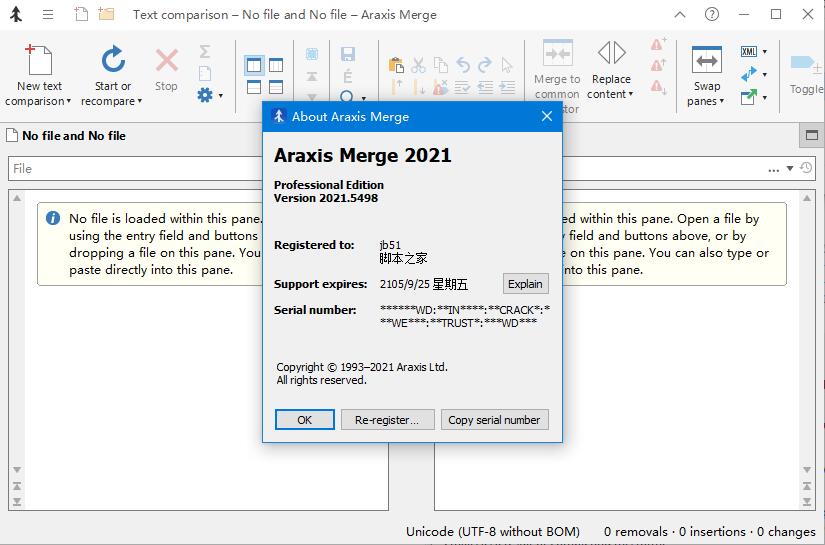
Task: Expand the arrow next to XML icon
Action: pyautogui.click(x=765, y=52)
